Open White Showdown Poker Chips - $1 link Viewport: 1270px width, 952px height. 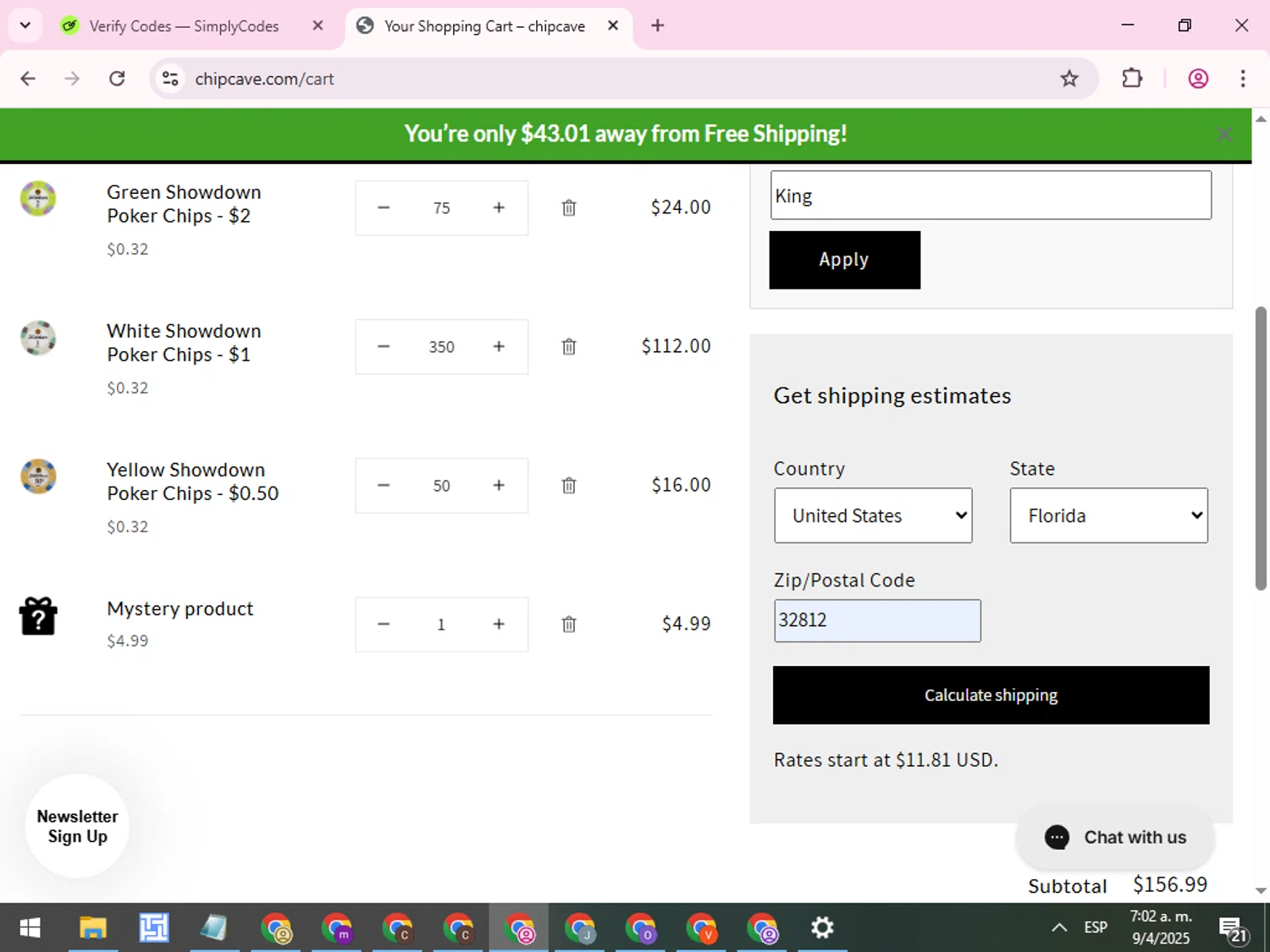coord(184,343)
